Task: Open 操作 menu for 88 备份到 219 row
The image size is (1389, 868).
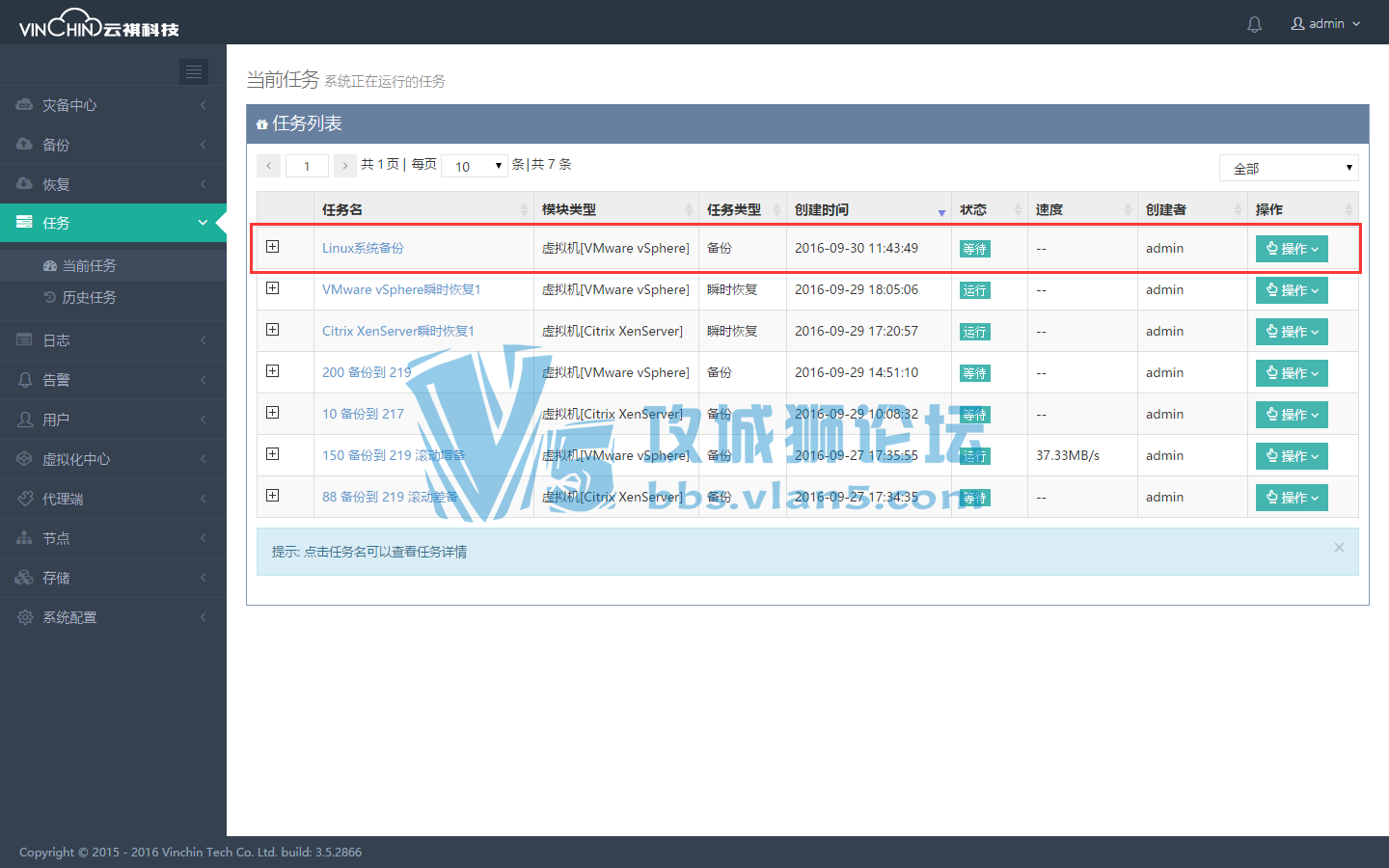Action: tap(1292, 498)
